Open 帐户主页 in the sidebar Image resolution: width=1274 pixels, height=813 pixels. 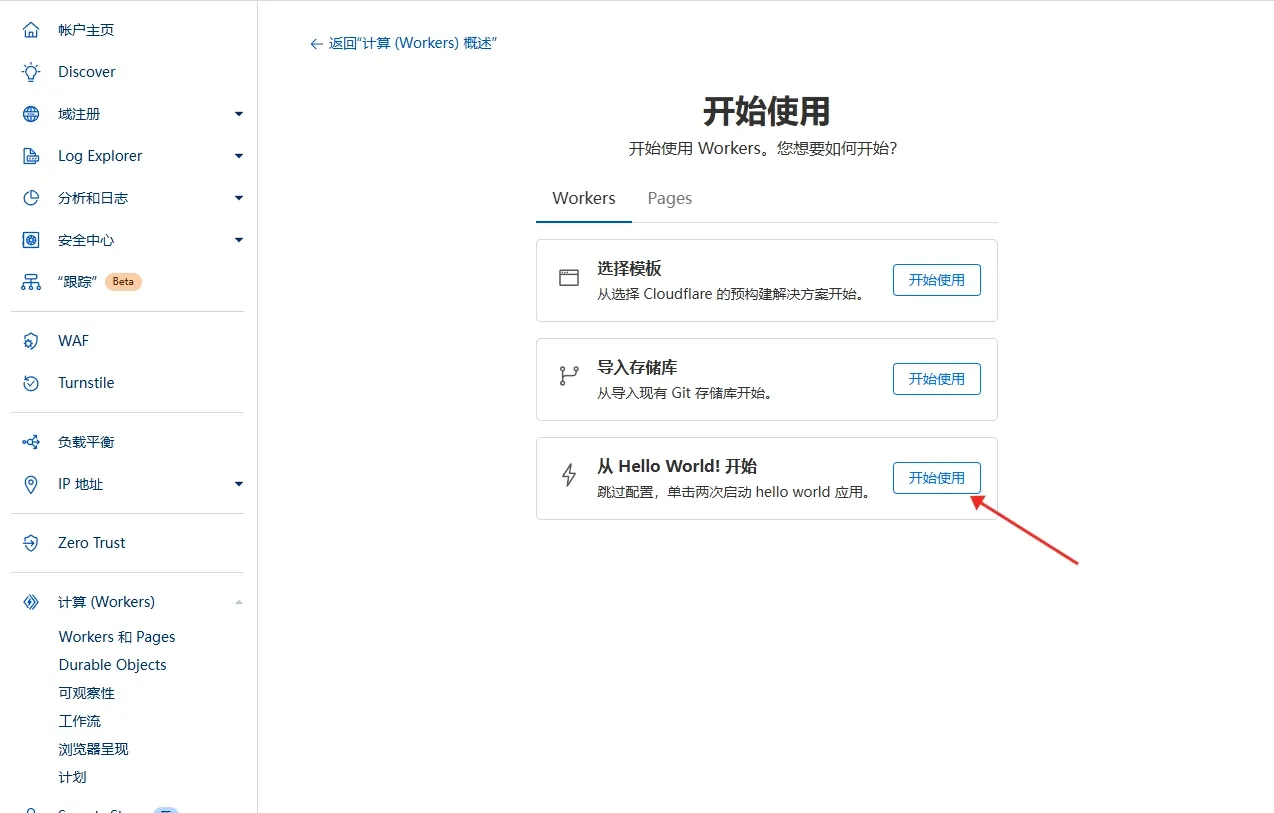[86, 30]
